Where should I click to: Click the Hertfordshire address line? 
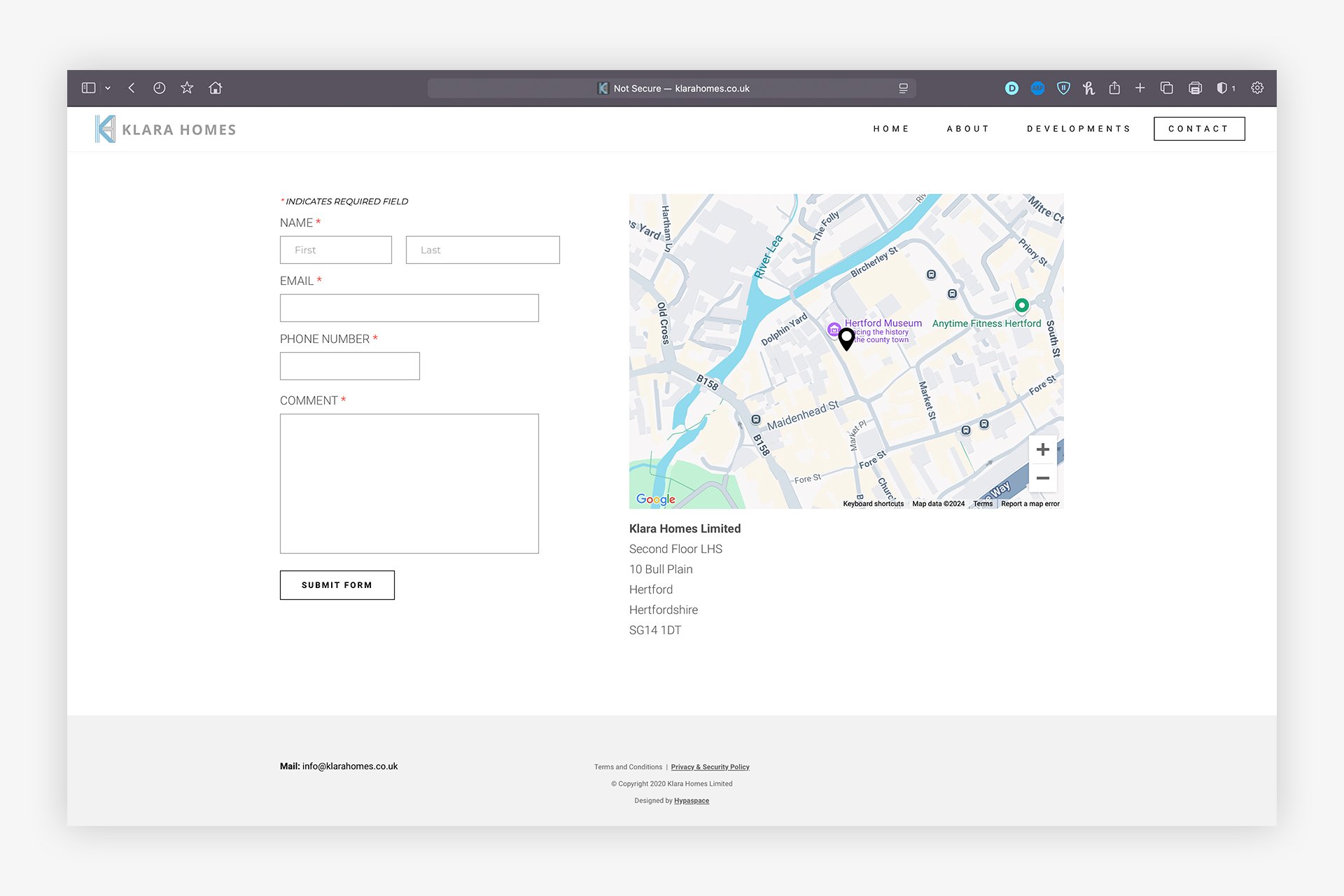point(664,610)
